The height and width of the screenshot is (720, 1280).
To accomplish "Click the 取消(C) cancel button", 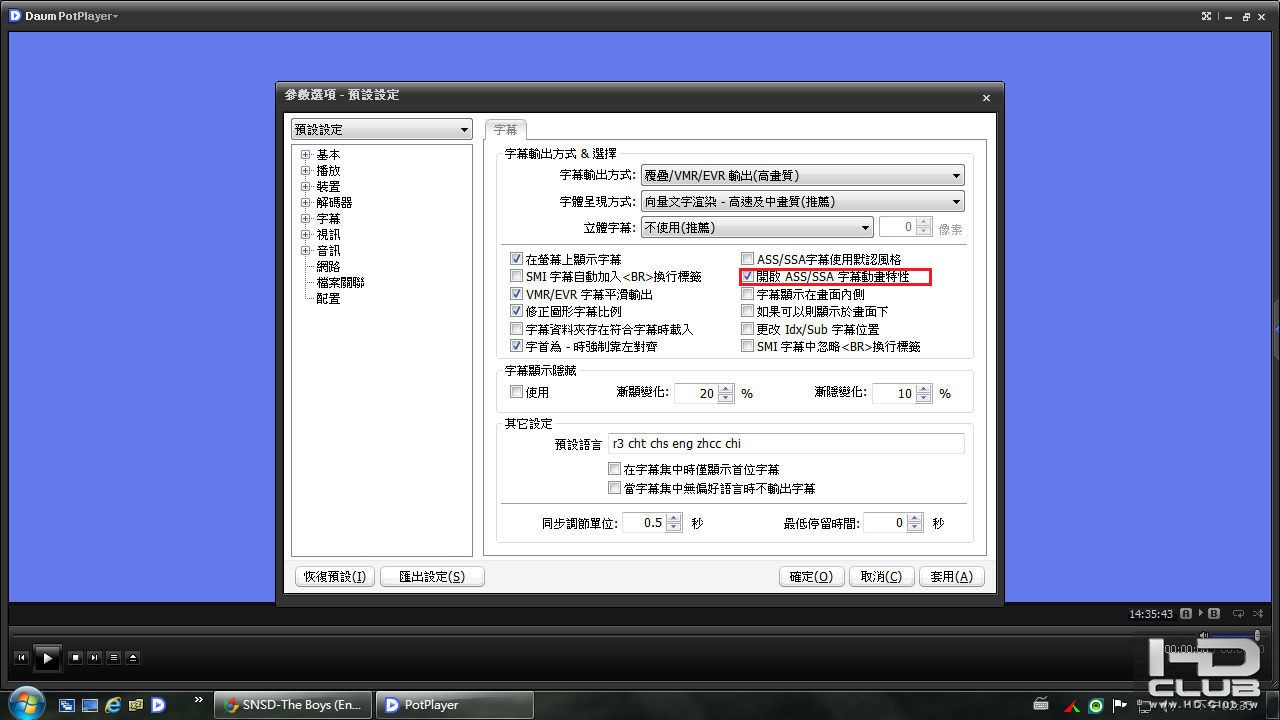I will [x=881, y=576].
